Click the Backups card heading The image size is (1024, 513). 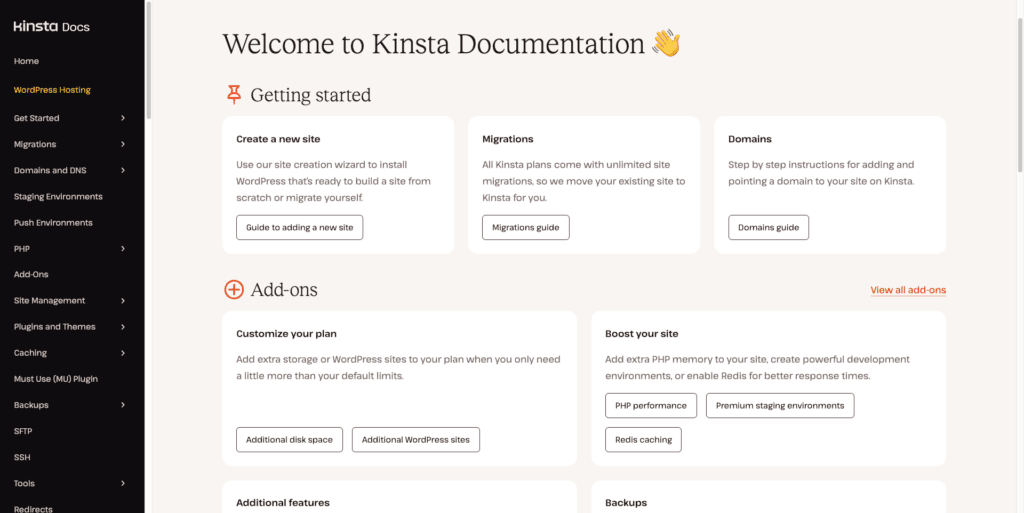[x=626, y=503]
